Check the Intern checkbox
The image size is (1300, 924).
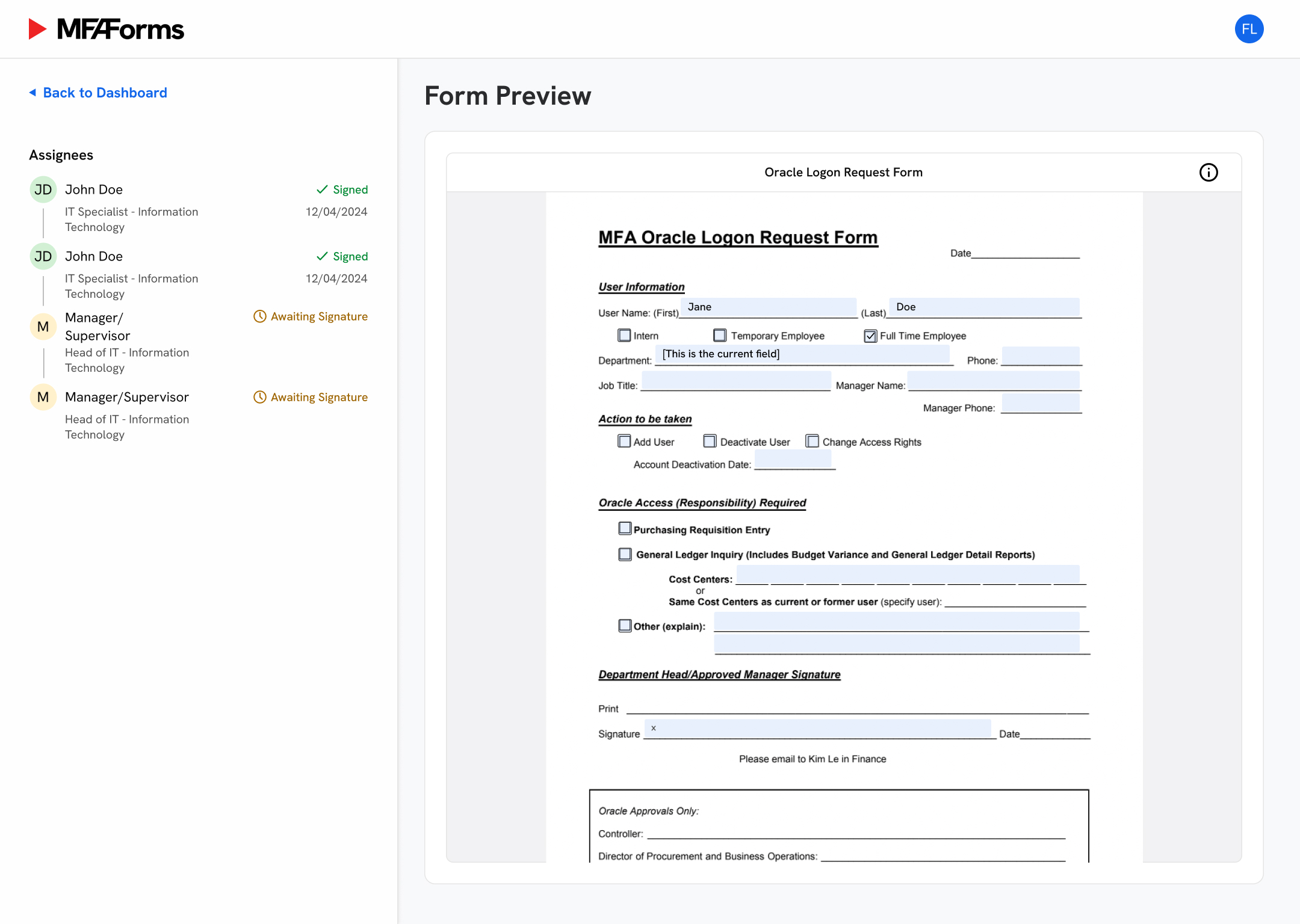[624, 335]
